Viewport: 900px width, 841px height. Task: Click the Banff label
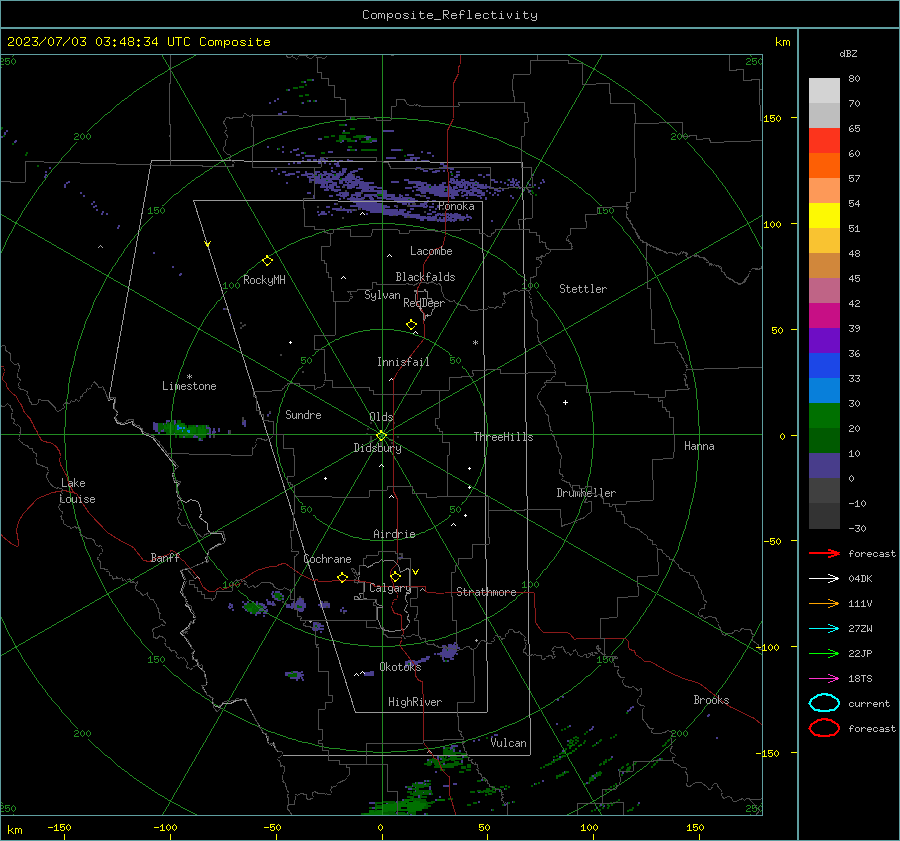click(x=165, y=557)
